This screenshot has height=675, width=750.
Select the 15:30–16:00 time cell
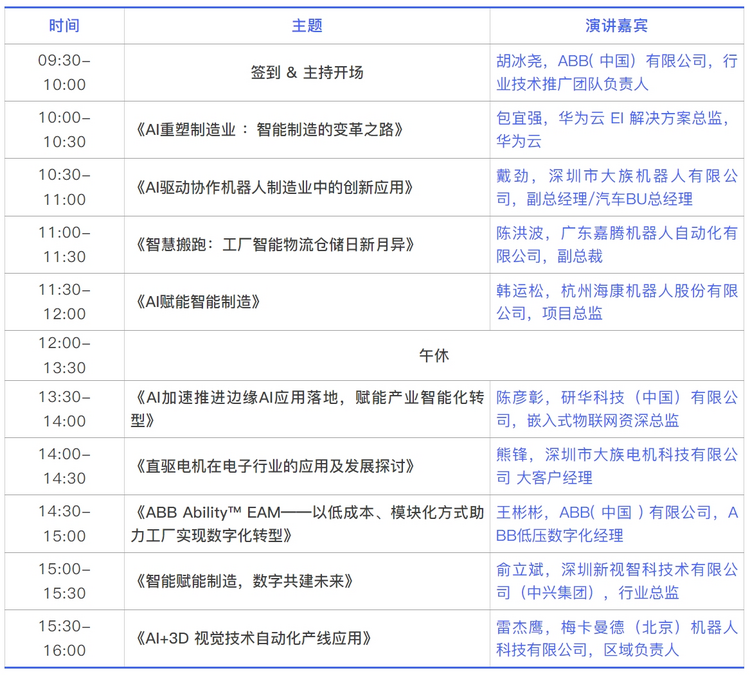[x=64, y=638]
